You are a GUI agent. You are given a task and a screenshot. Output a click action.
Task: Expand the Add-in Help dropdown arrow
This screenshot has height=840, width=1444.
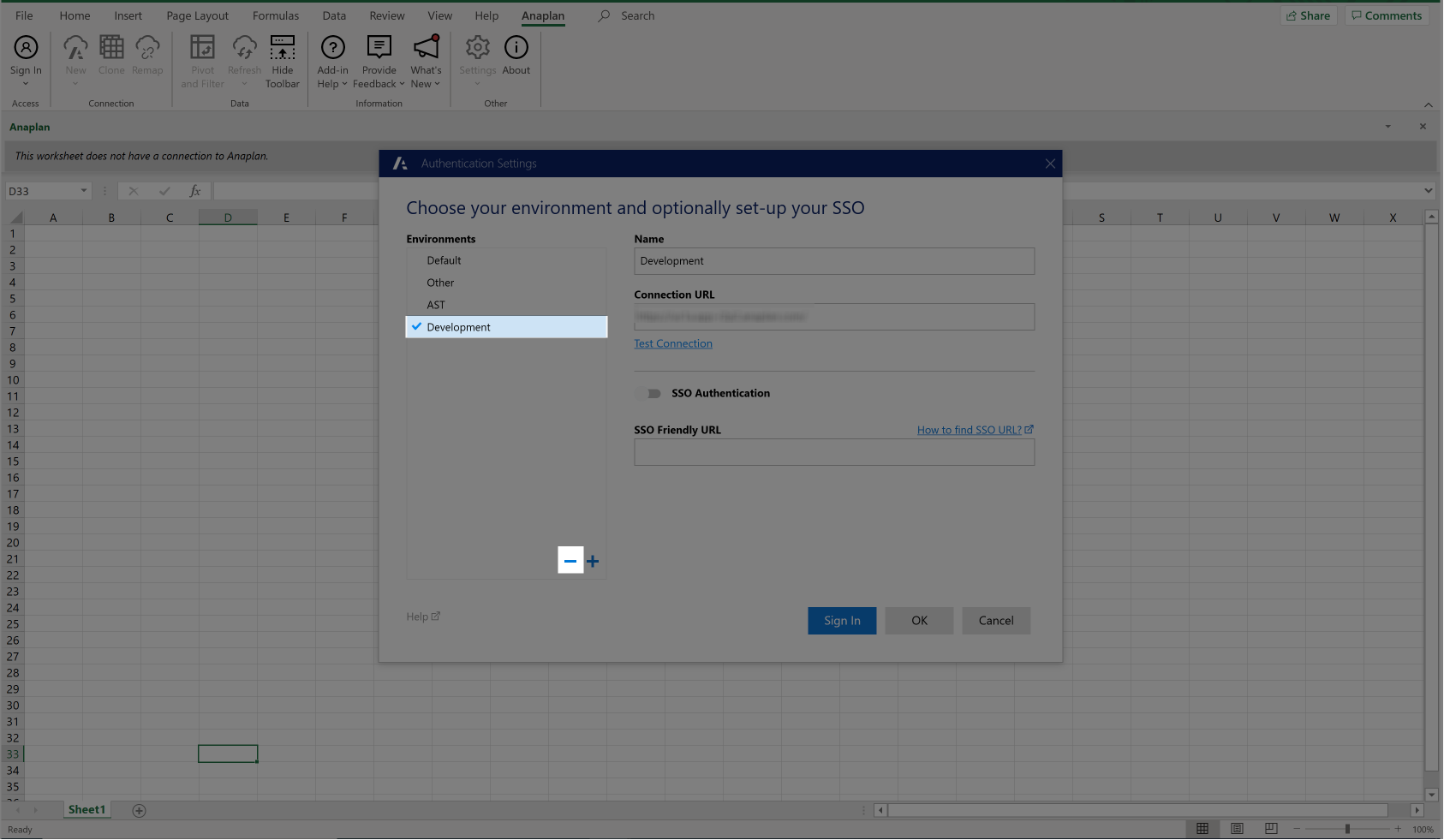pyautogui.click(x=344, y=84)
